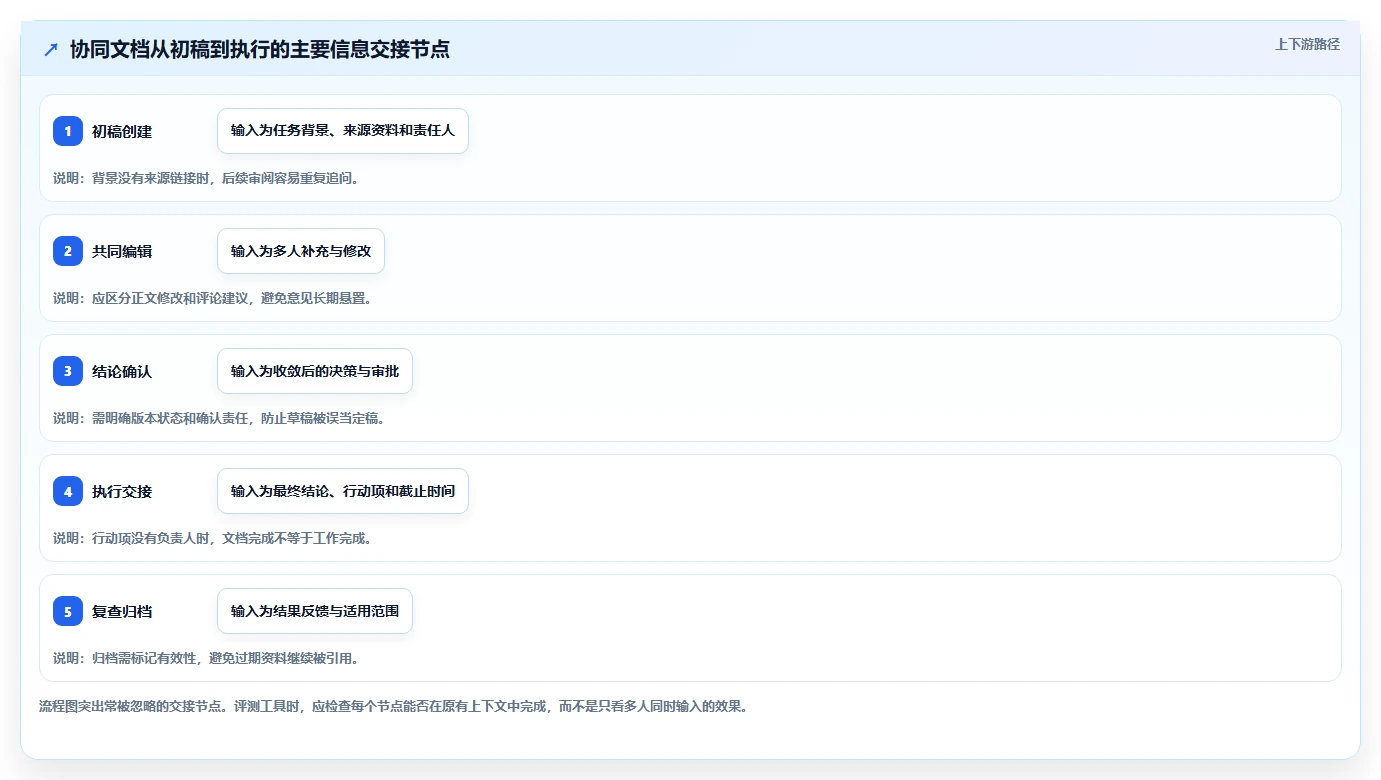
Task: Click the step 4 number badge
Action: (68, 491)
